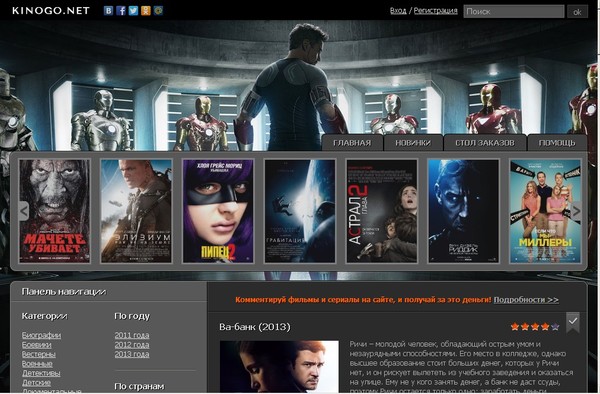The width and height of the screenshot is (600, 394).
Task: Open the Facebook social icon
Action: [x=121, y=11]
